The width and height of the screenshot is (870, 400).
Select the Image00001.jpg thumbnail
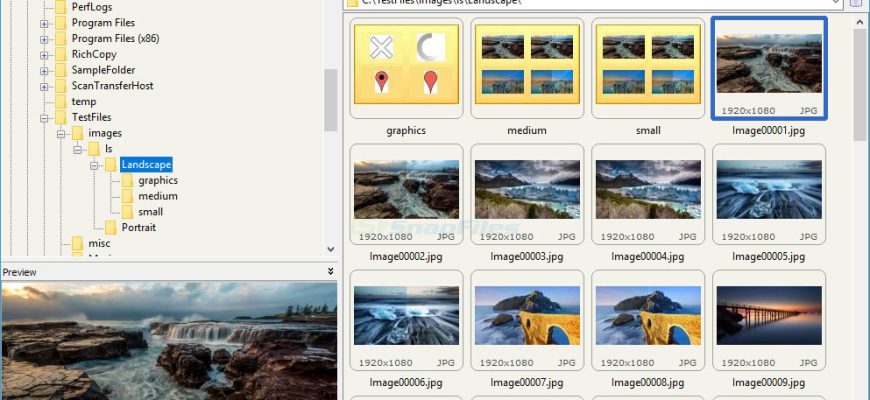pyautogui.click(x=769, y=68)
